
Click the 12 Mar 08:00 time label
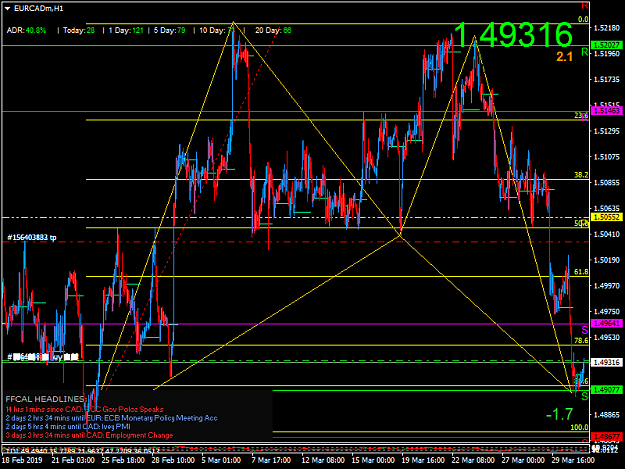point(323,460)
